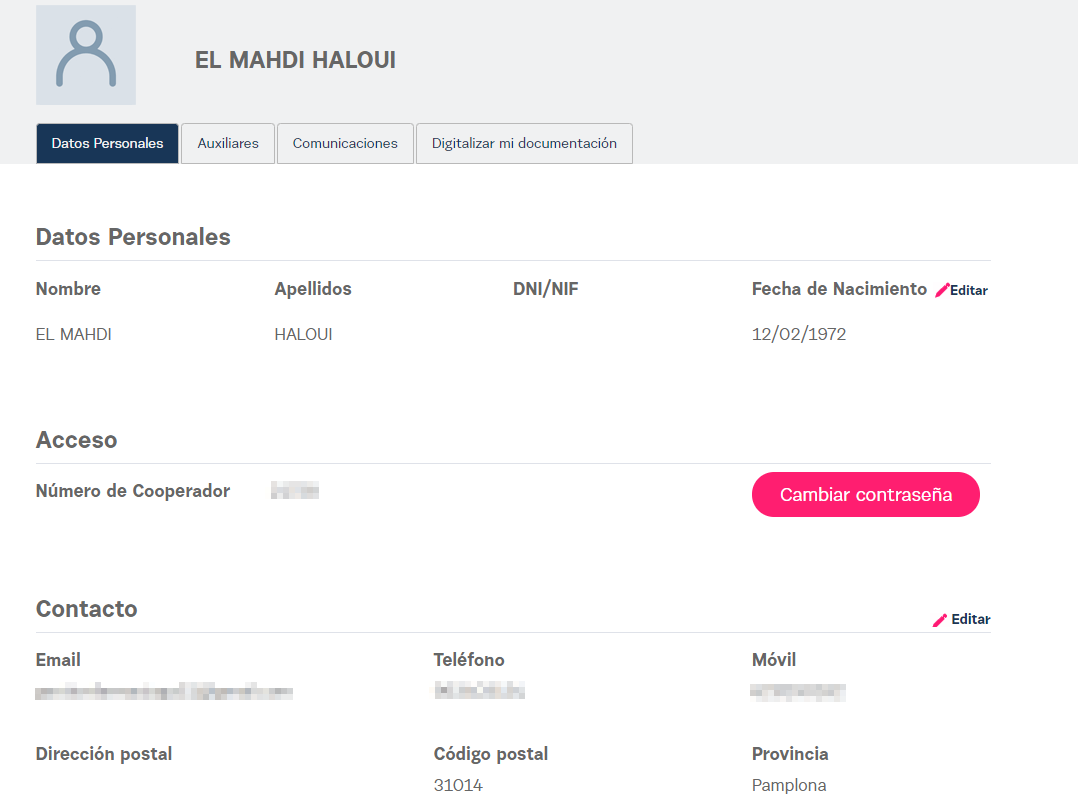1078x808 pixels.
Task: Select the postal code 31014
Action: point(458,786)
